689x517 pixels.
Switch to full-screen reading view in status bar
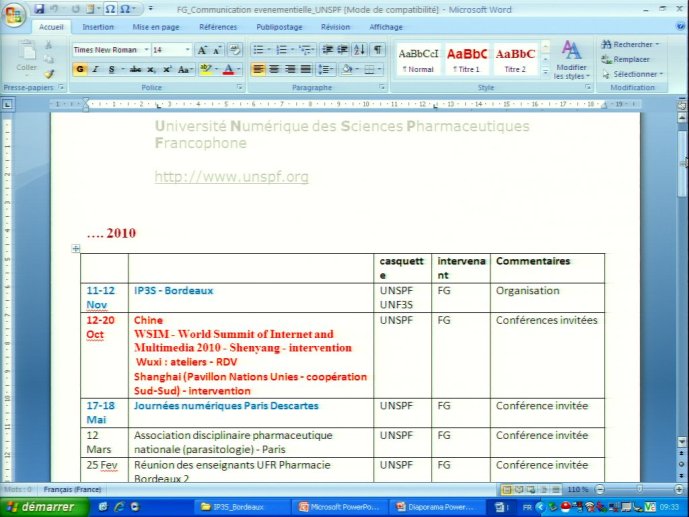[519, 489]
